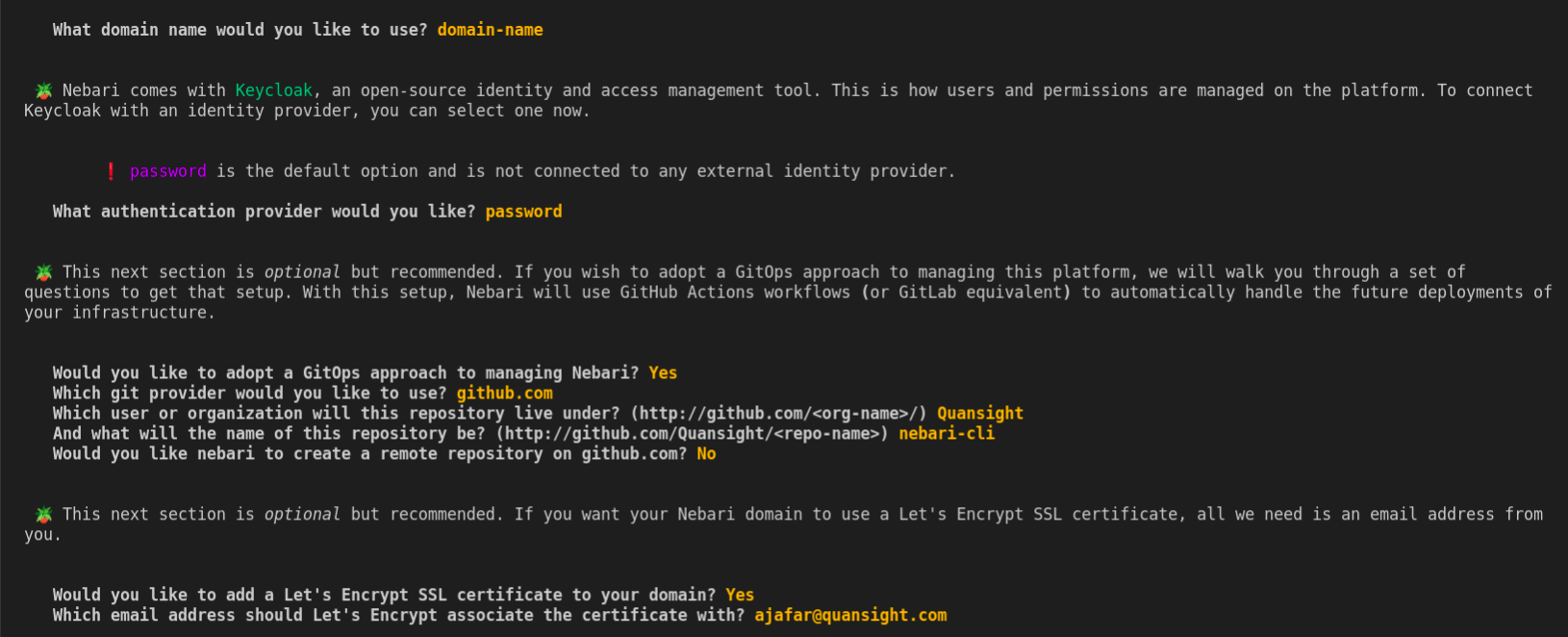
Task: Click the Yes answer for the SSL certificate
Action: click(740, 596)
